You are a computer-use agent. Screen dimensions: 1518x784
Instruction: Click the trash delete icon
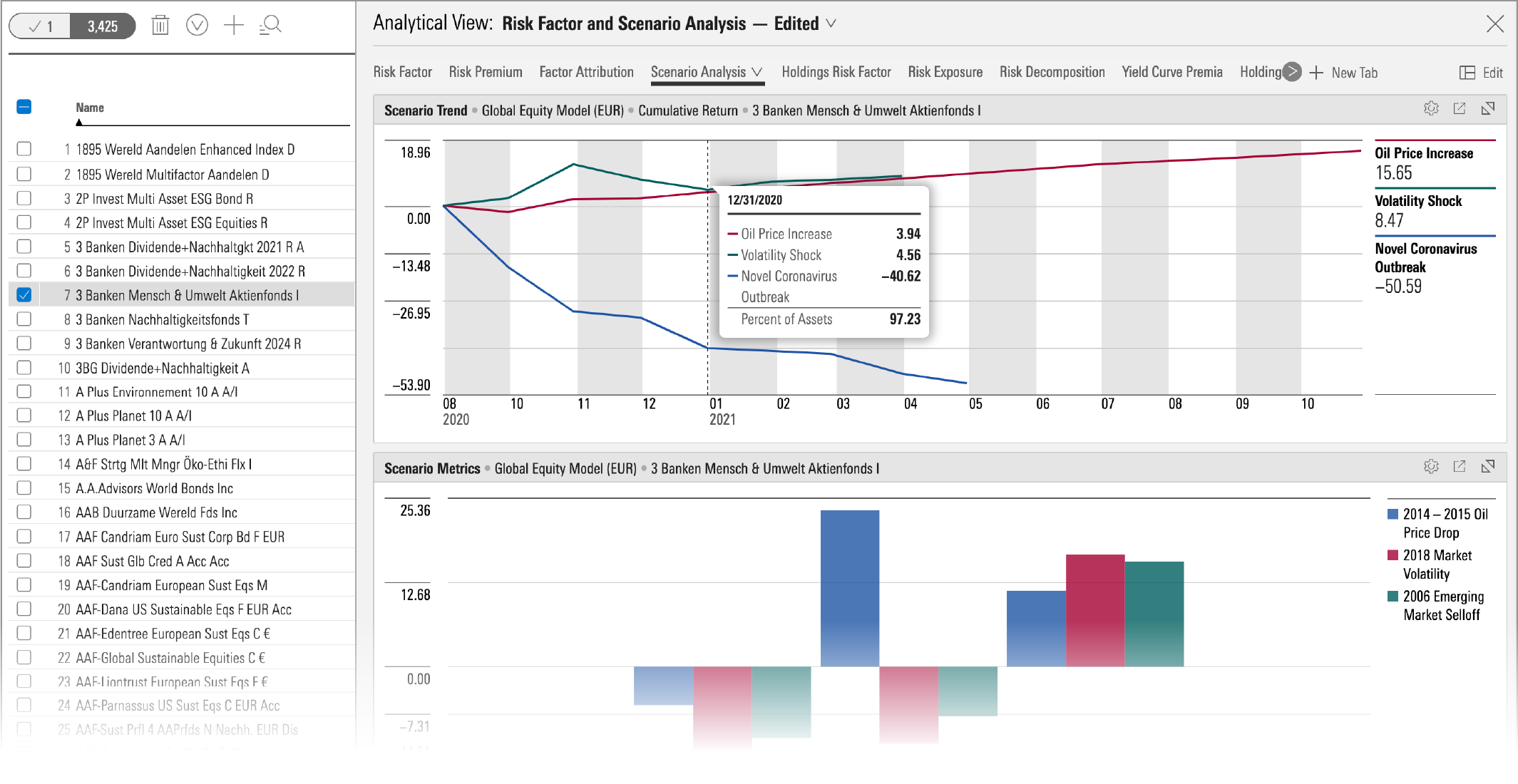coord(160,26)
